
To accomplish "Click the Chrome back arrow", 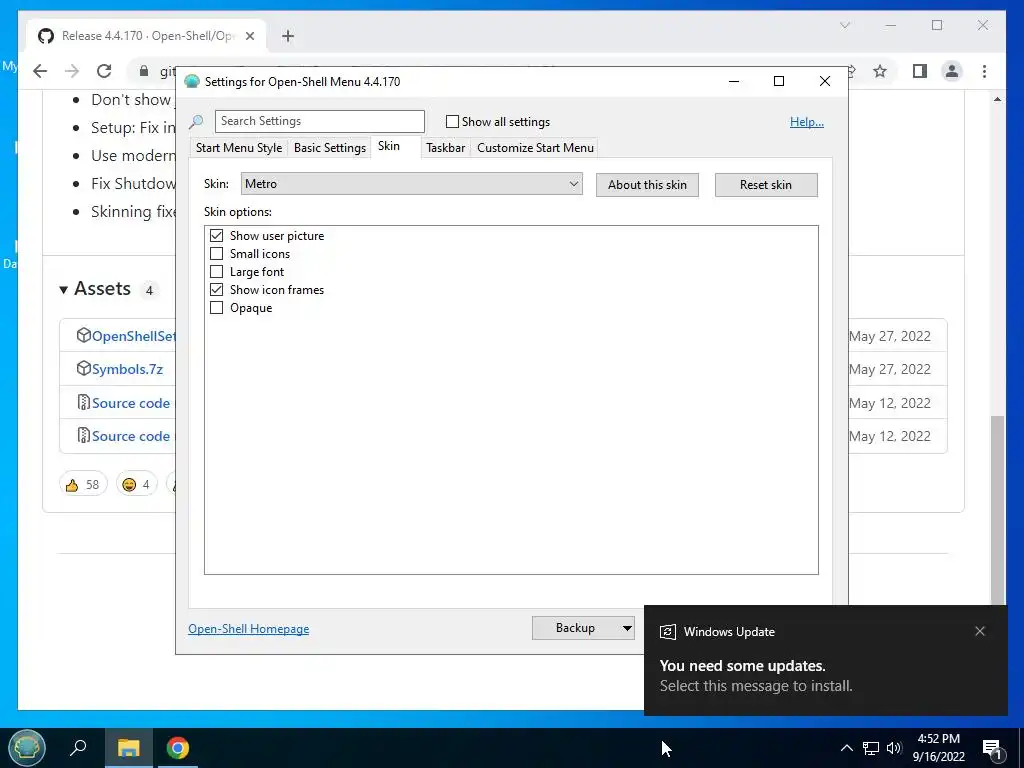I will tap(40, 71).
